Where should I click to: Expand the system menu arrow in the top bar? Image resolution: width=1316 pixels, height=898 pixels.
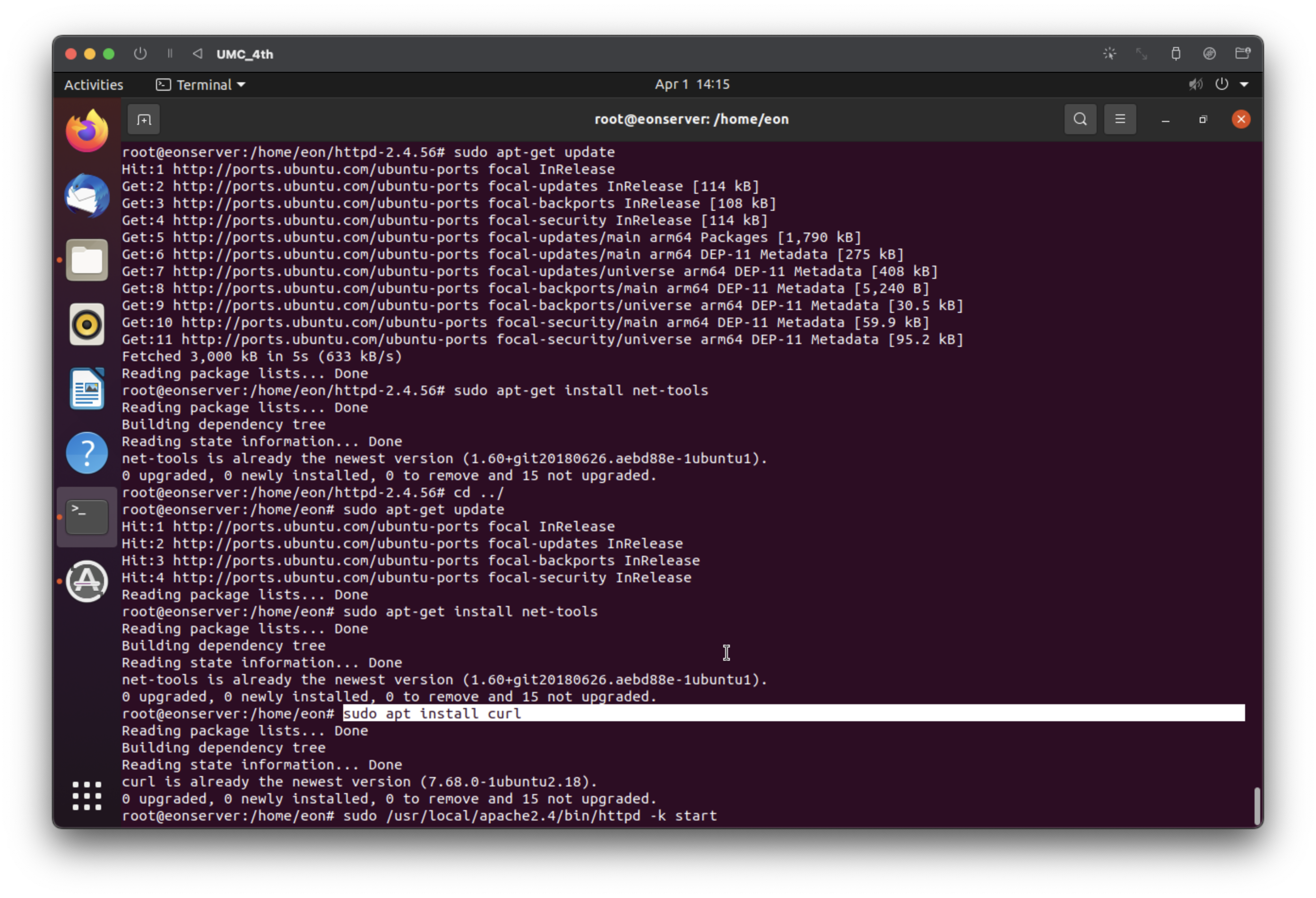pos(1245,85)
